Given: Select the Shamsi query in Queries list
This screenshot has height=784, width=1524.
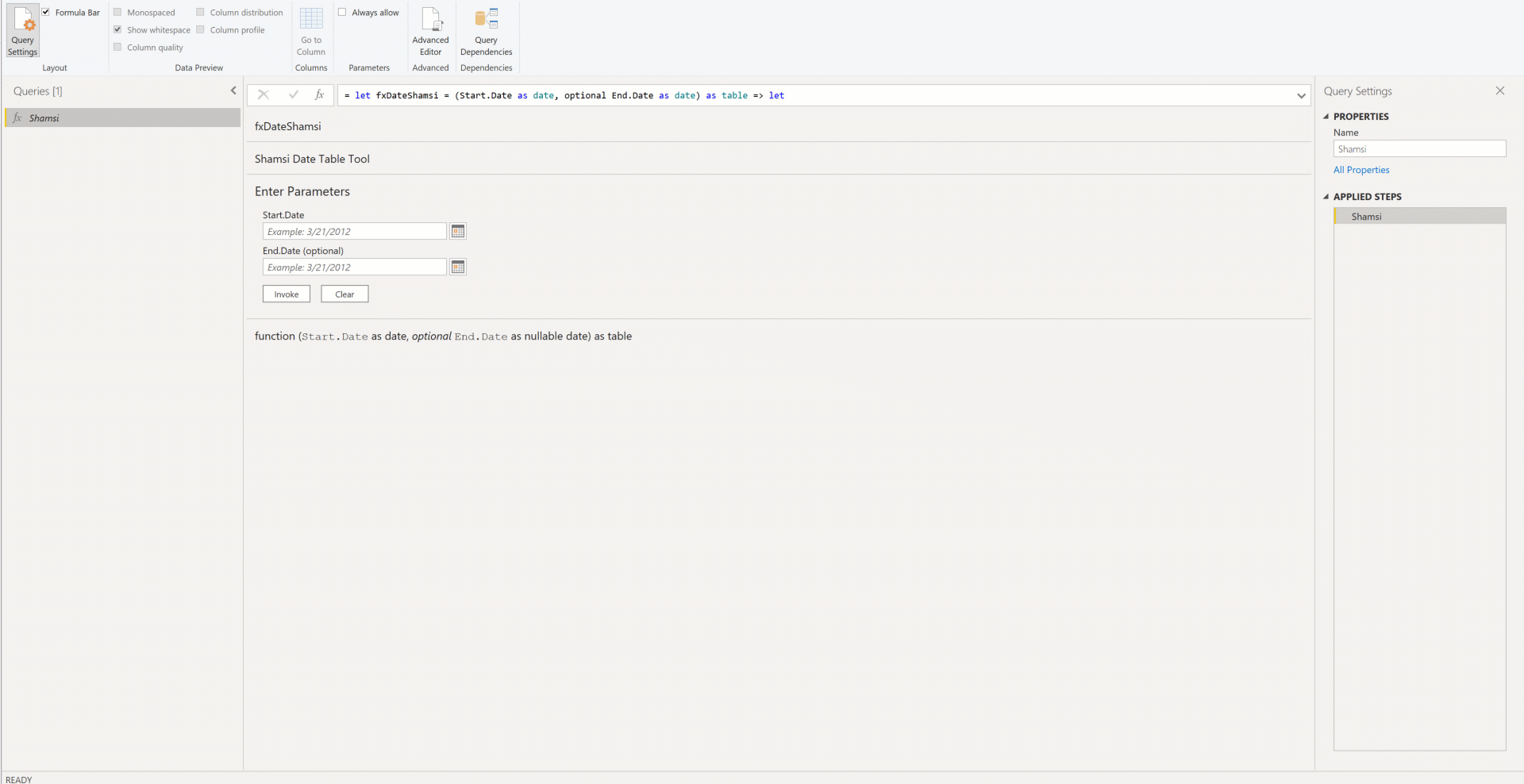Looking at the screenshot, I should click(x=122, y=117).
